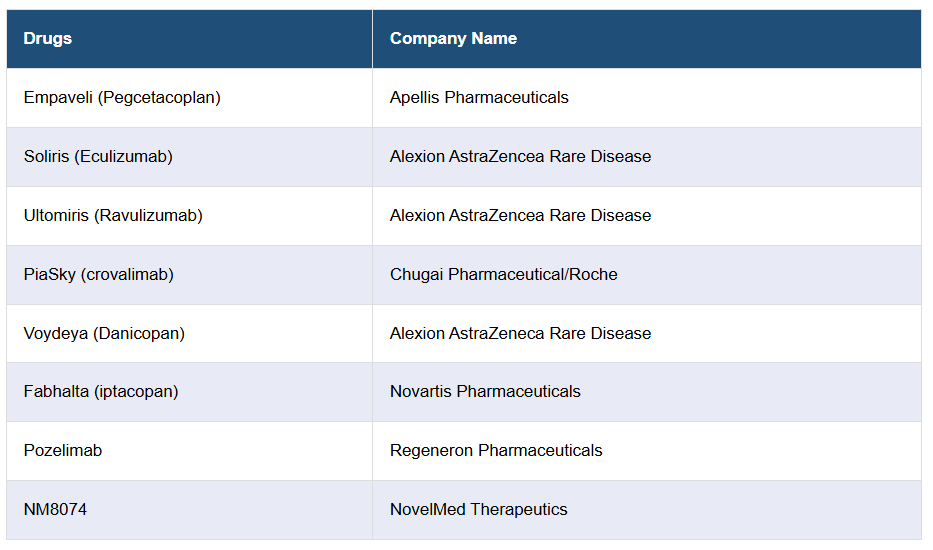933x550 pixels.
Task: Click the word Roche in the Chugai row
Action: 594,275
